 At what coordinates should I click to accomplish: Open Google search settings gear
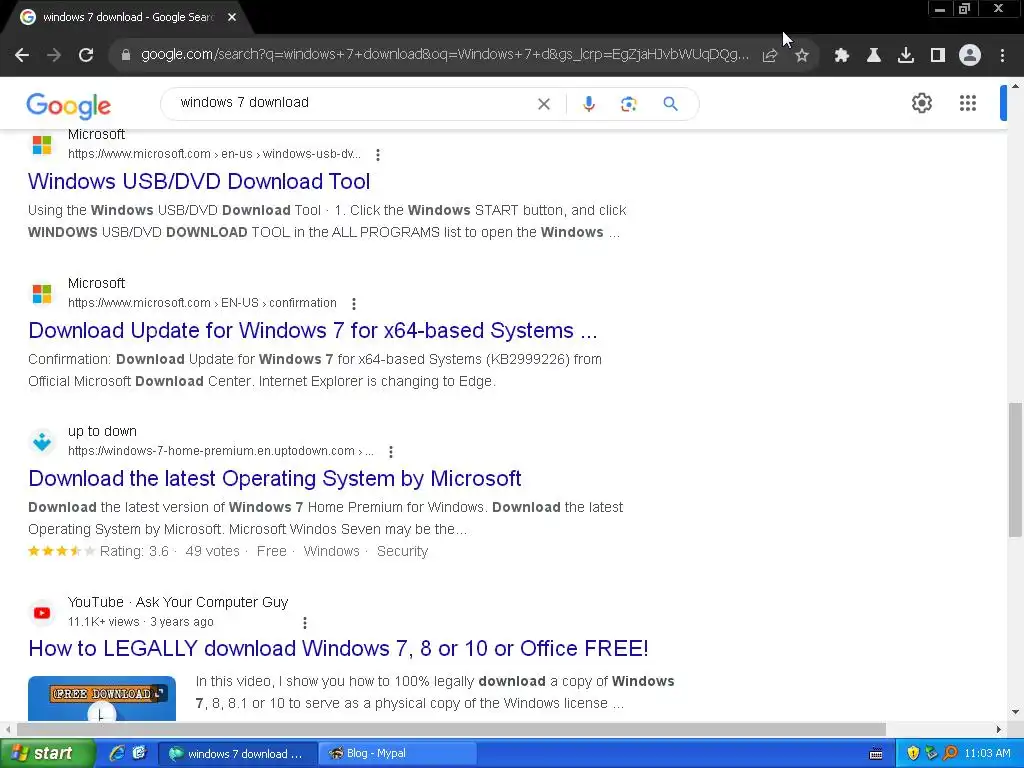pyautogui.click(x=921, y=103)
